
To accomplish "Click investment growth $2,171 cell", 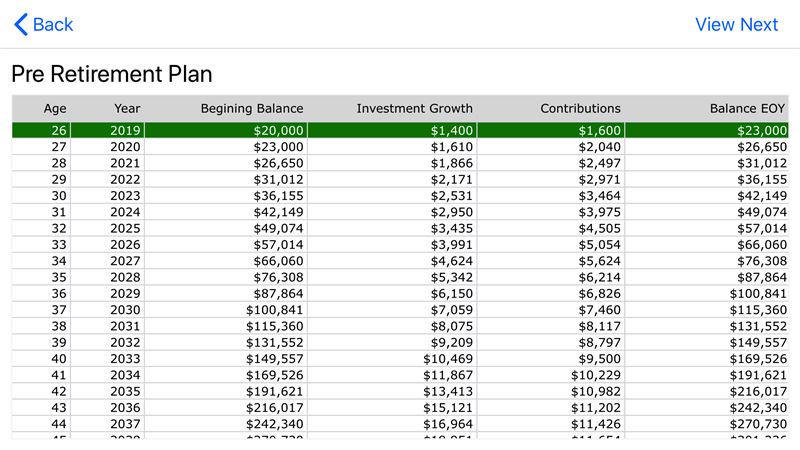I will pos(392,179).
